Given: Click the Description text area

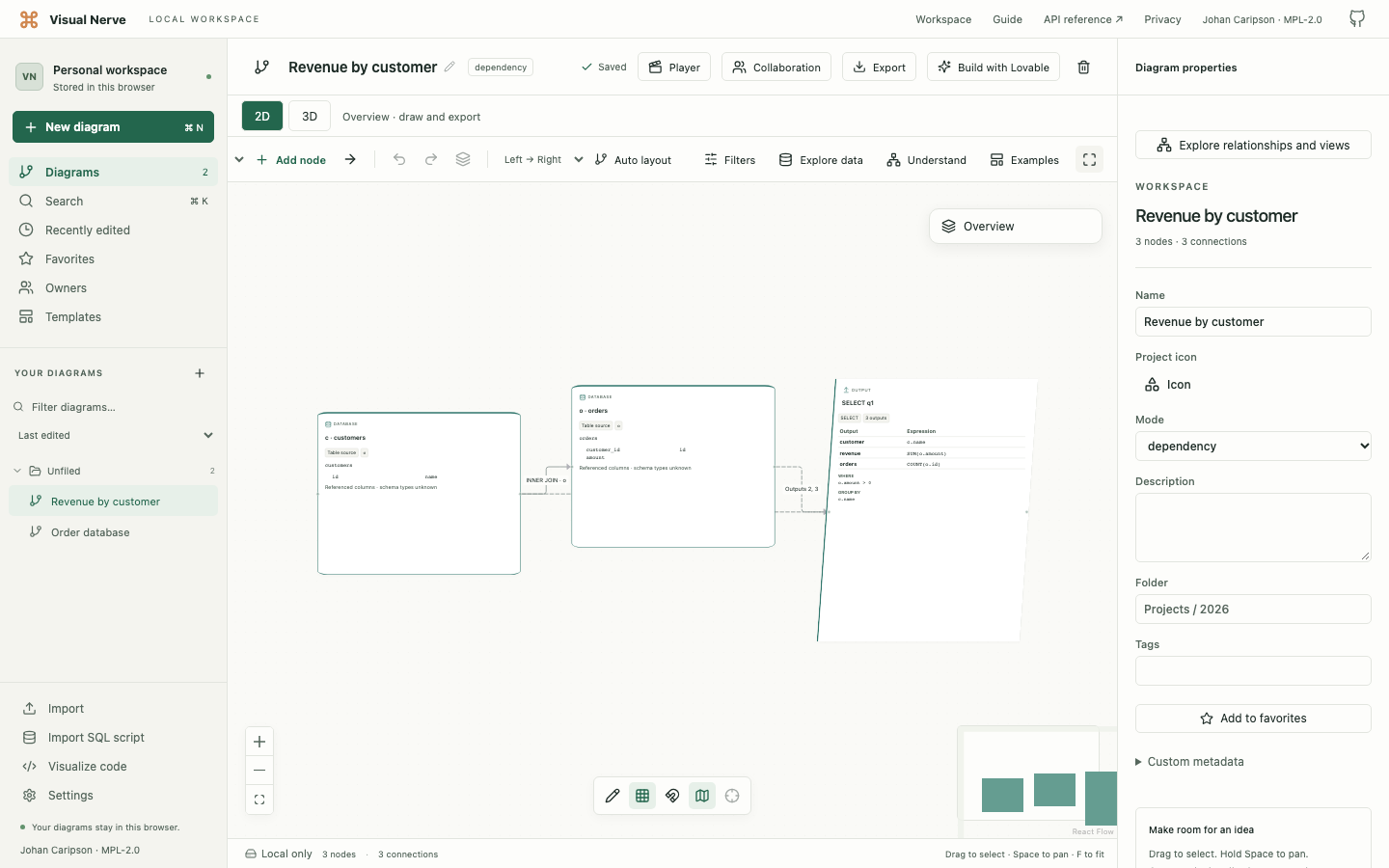Looking at the screenshot, I should [x=1253, y=528].
